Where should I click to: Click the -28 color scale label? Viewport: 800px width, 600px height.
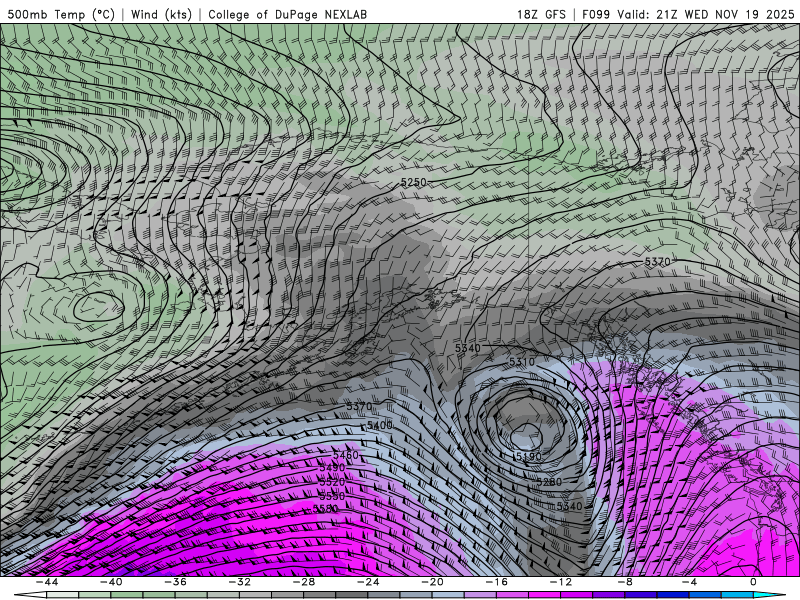(304, 582)
